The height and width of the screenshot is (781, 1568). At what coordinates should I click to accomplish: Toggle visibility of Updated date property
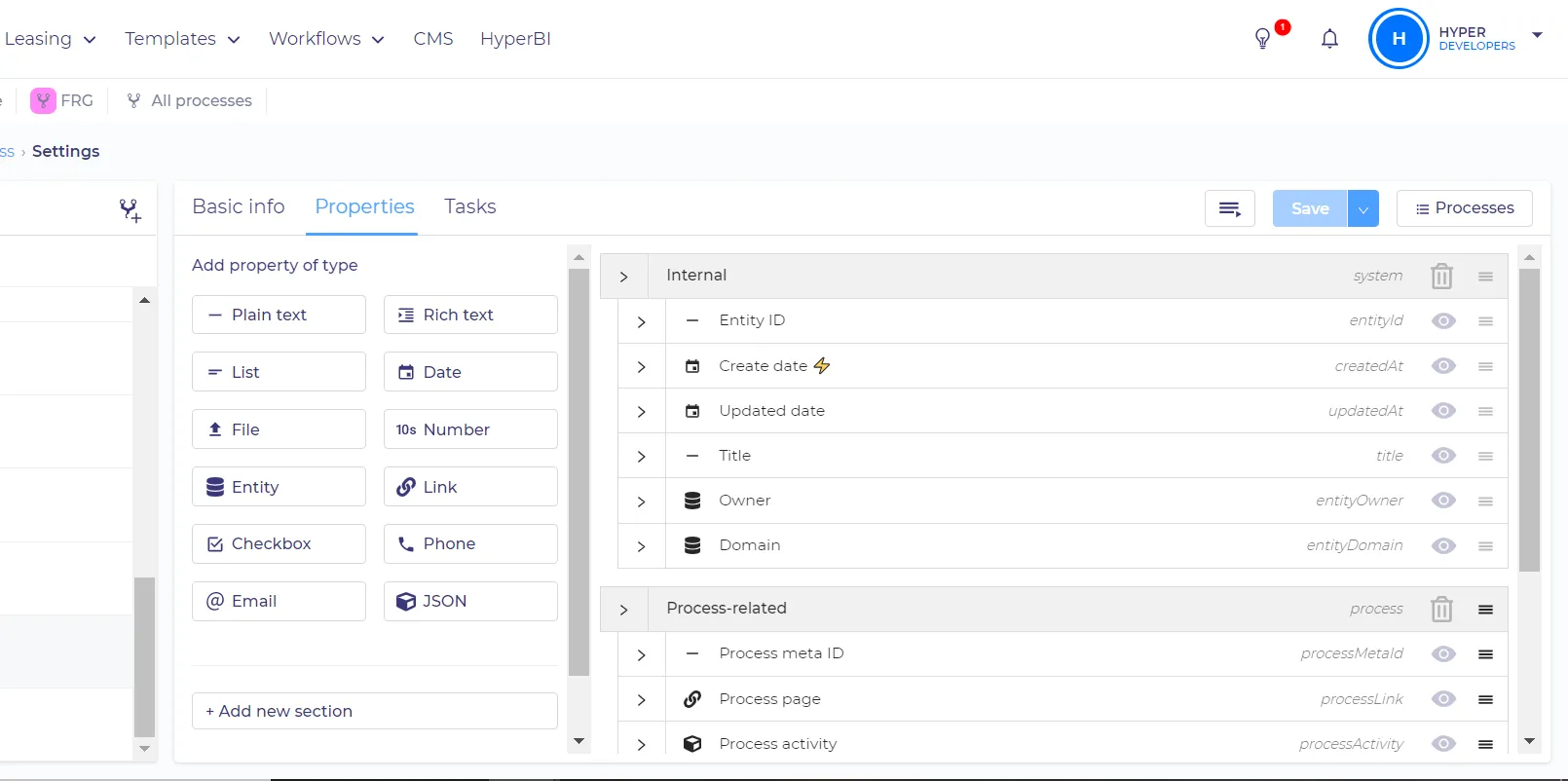[1443, 410]
